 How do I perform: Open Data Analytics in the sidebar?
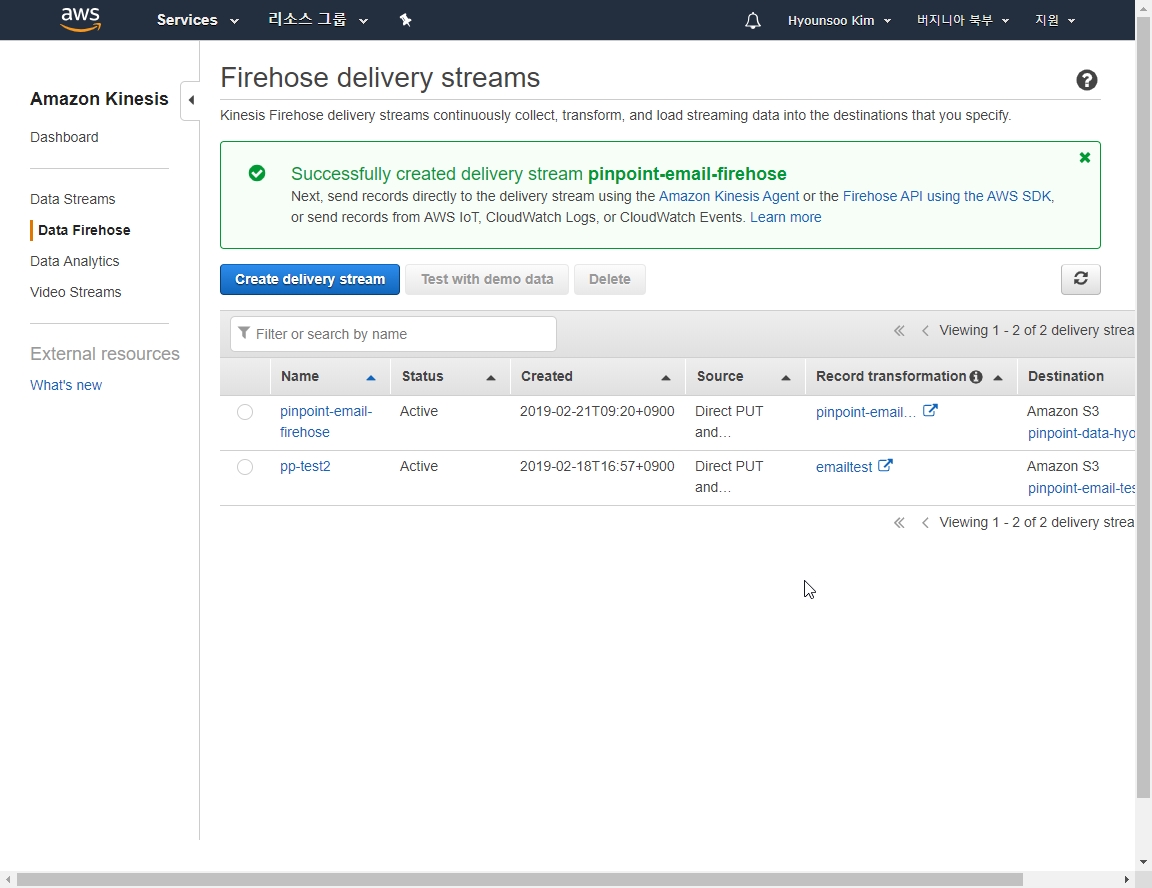click(x=74, y=261)
